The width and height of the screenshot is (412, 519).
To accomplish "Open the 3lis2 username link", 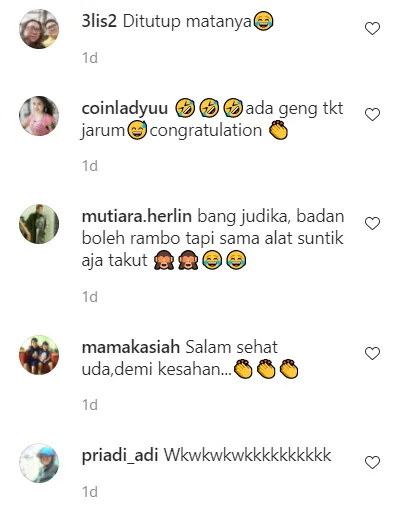I will tap(99, 21).
